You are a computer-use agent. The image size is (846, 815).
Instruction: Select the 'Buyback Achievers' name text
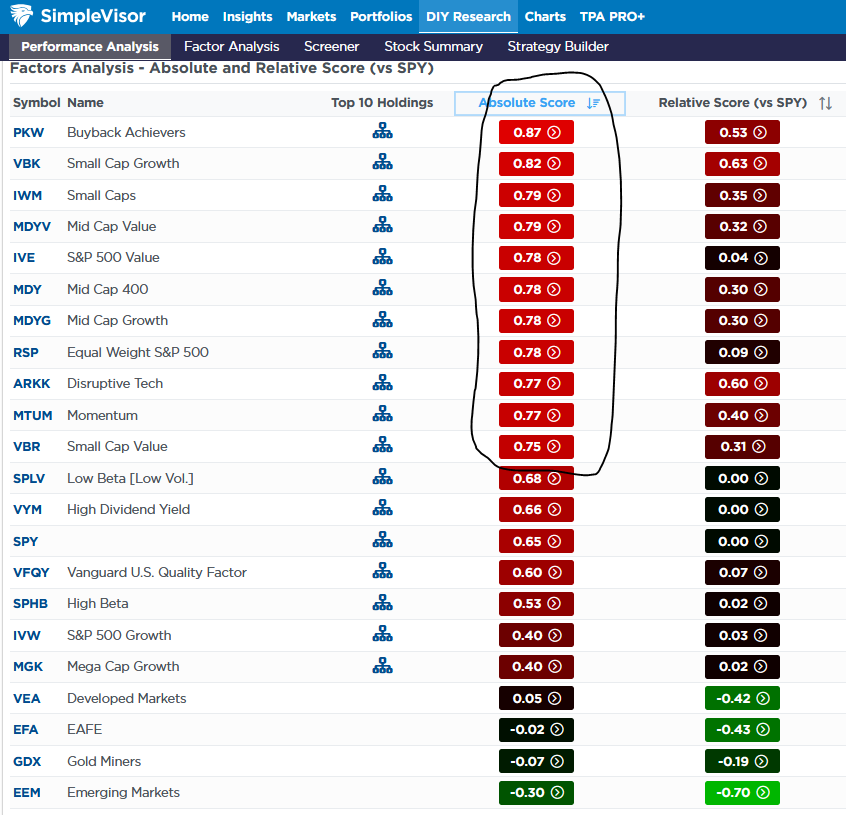pyautogui.click(x=126, y=132)
